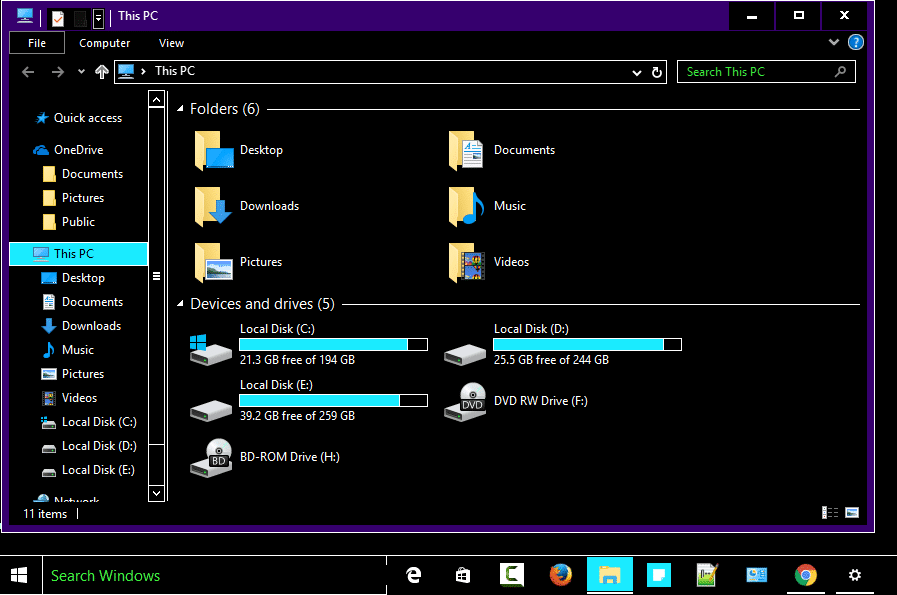Viewport: 897px width, 595px height.
Task: Switch to Large icons view layout
Action: 852,513
